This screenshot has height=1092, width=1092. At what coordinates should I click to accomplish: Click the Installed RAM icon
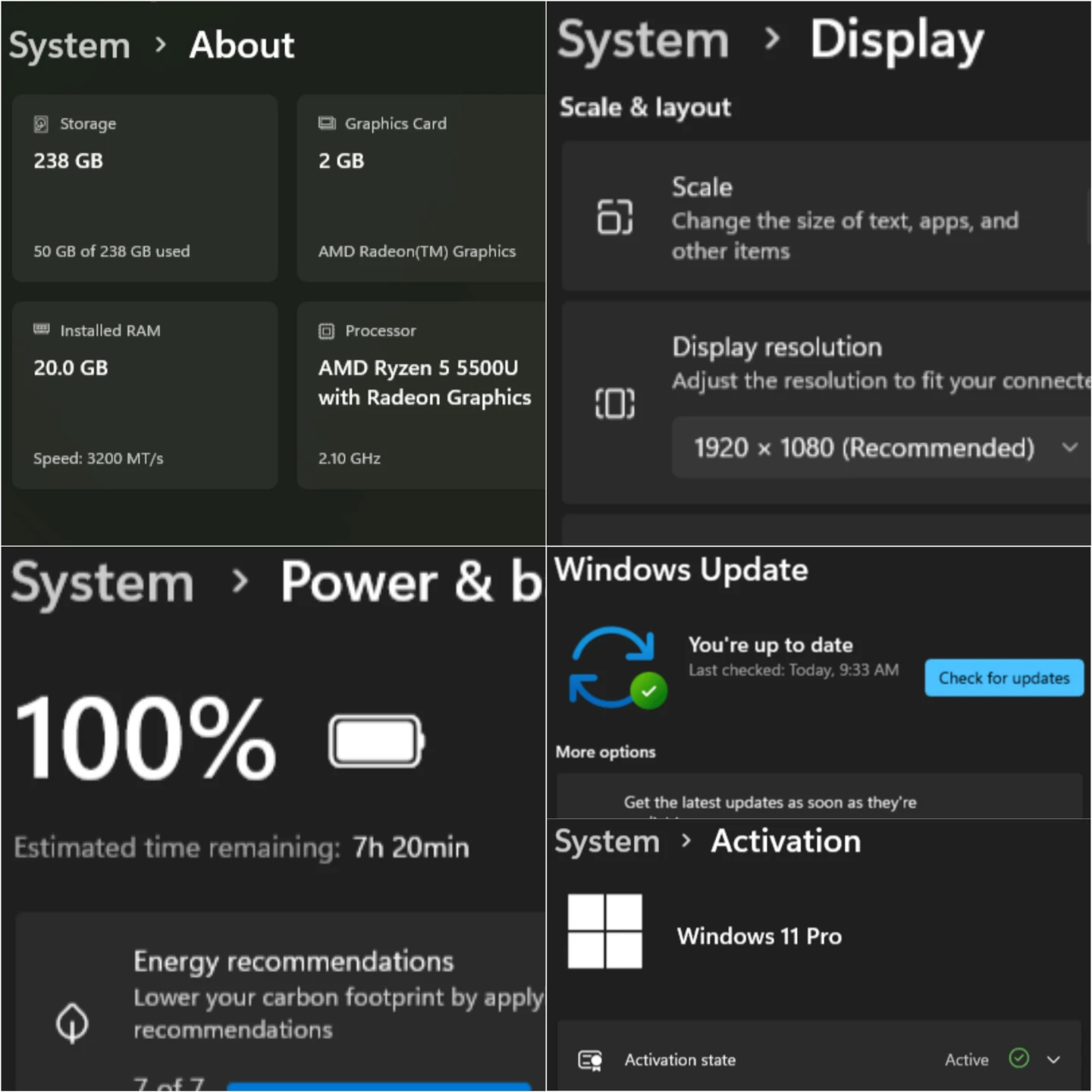point(42,329)
